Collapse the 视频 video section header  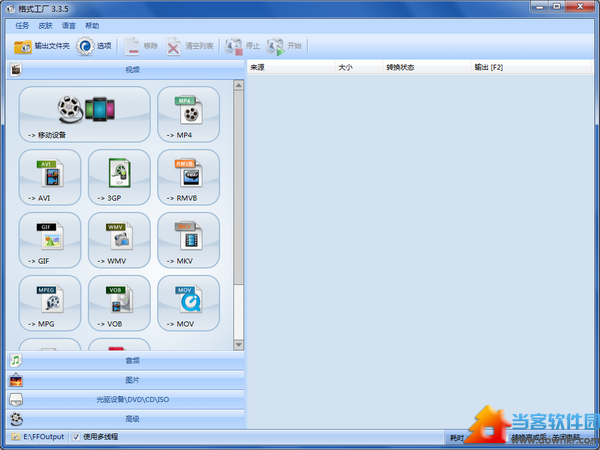point(125,69)
